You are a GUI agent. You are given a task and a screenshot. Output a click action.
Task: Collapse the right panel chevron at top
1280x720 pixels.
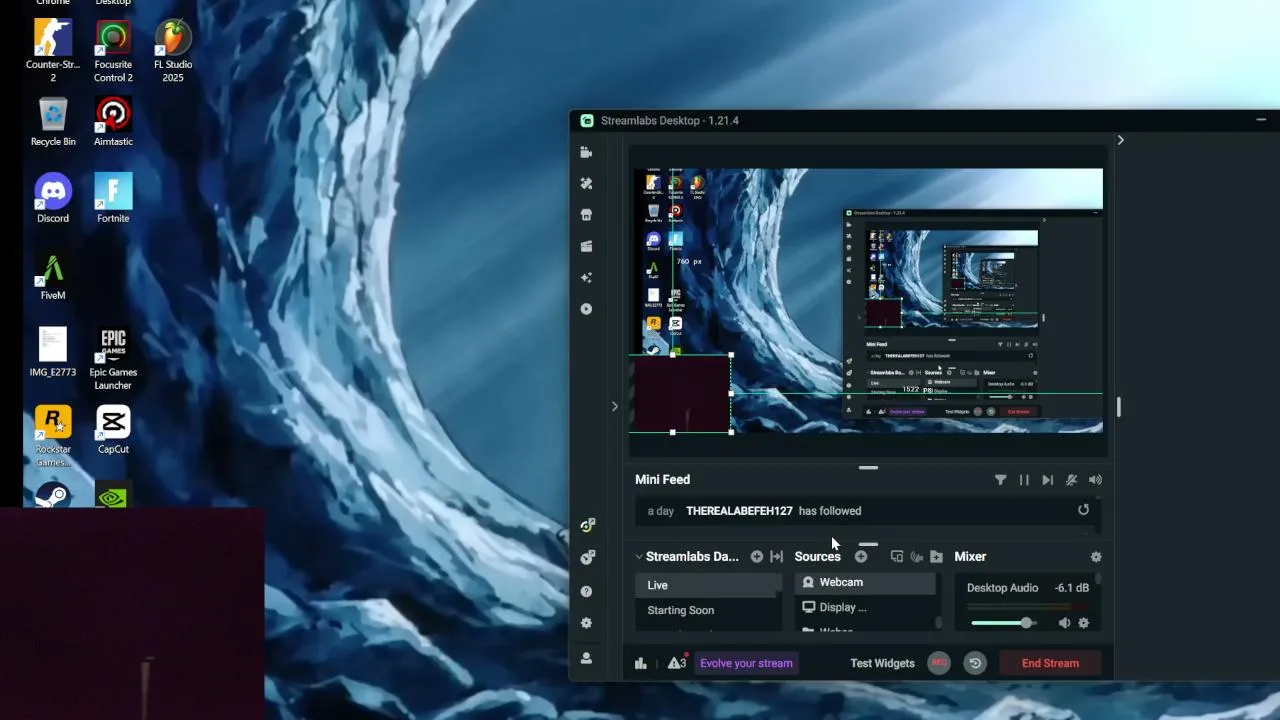point(1120,140)
